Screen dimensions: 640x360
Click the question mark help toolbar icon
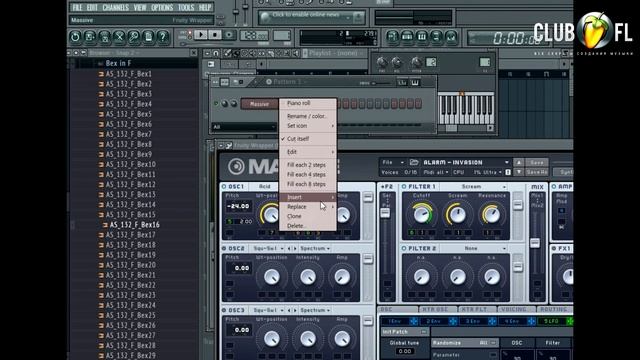pos(163,37)
